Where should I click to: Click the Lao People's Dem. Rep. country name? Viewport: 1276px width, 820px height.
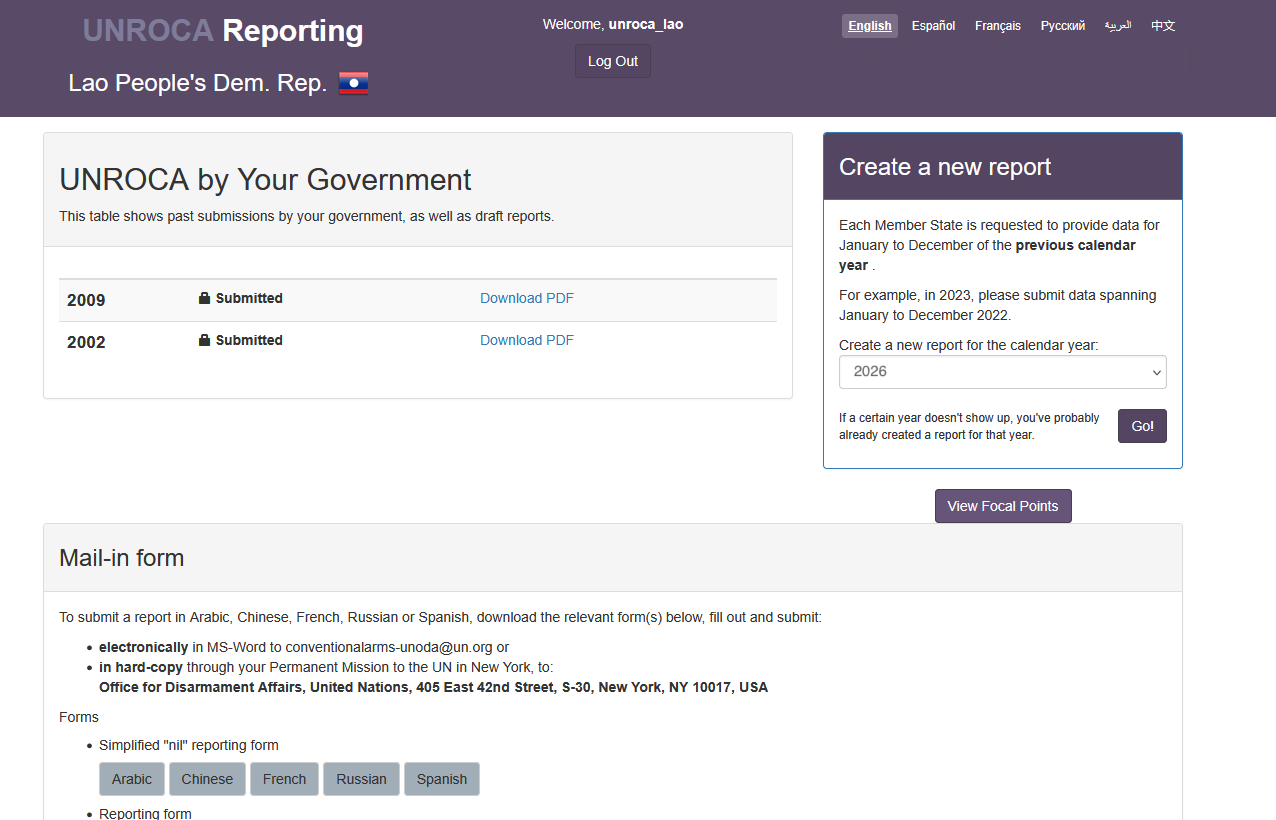pos(198,84)
